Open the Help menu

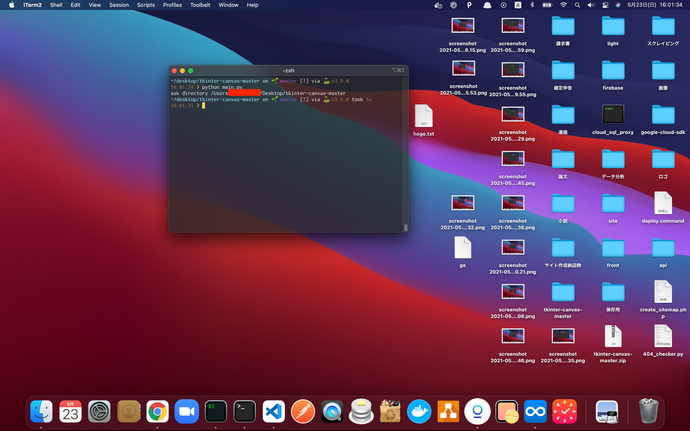(x=253, y=5)
